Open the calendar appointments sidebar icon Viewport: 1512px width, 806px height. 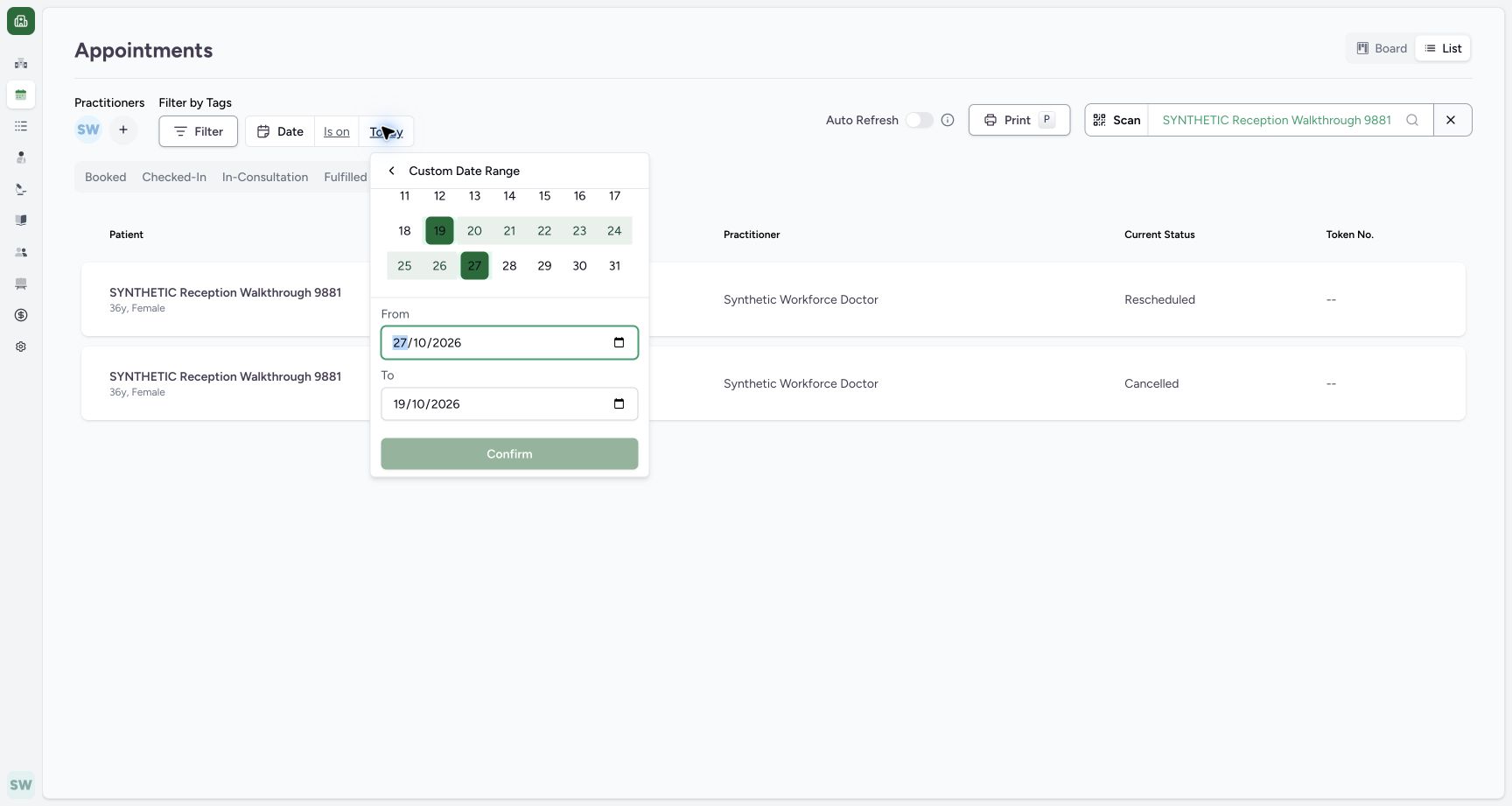21,95
